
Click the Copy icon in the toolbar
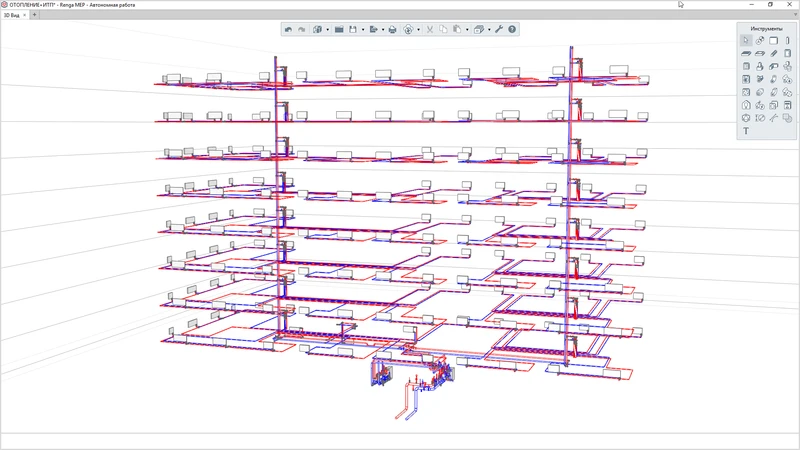click(x=443, y=30)
